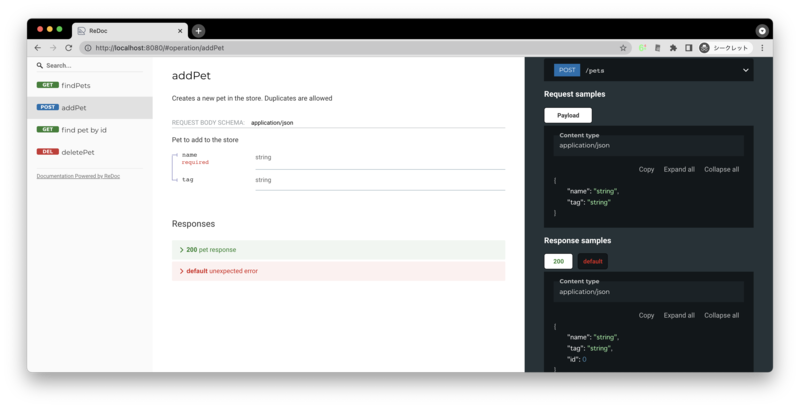
Task: Expand the 200 pet response section
Action: click(x=338, y=250)
